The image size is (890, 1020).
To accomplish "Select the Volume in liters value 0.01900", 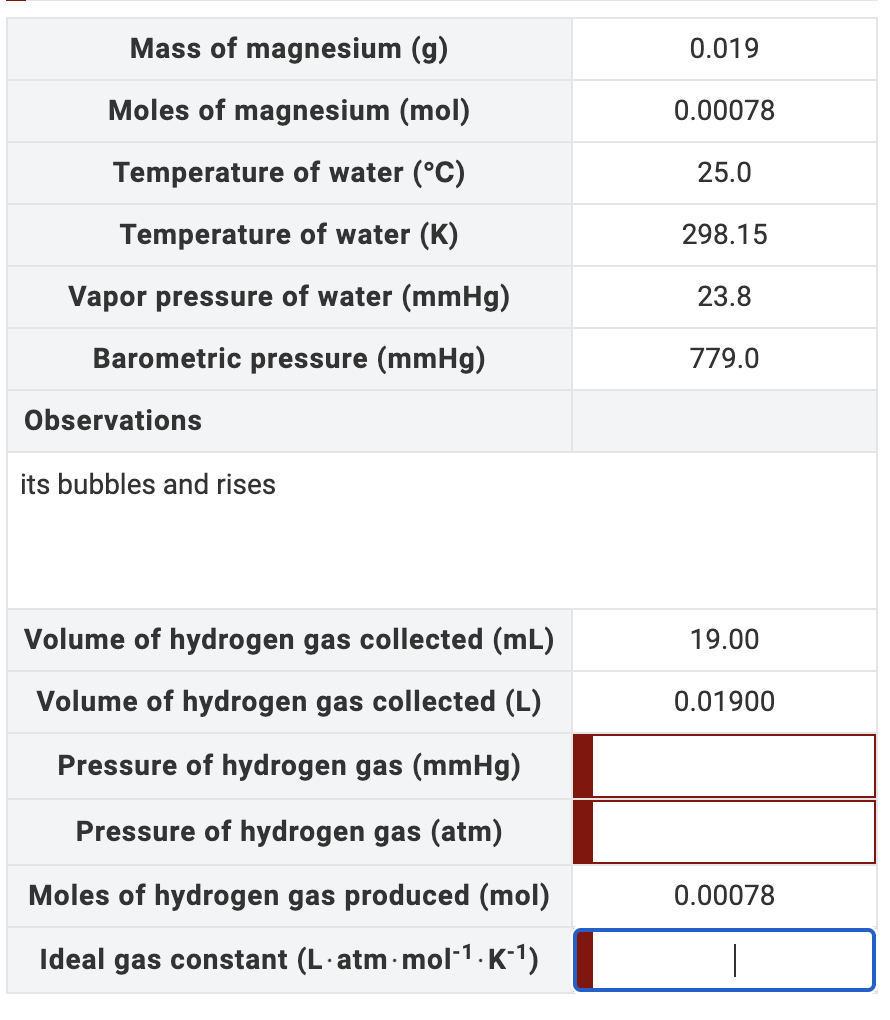I will click(x=723, y=701).
